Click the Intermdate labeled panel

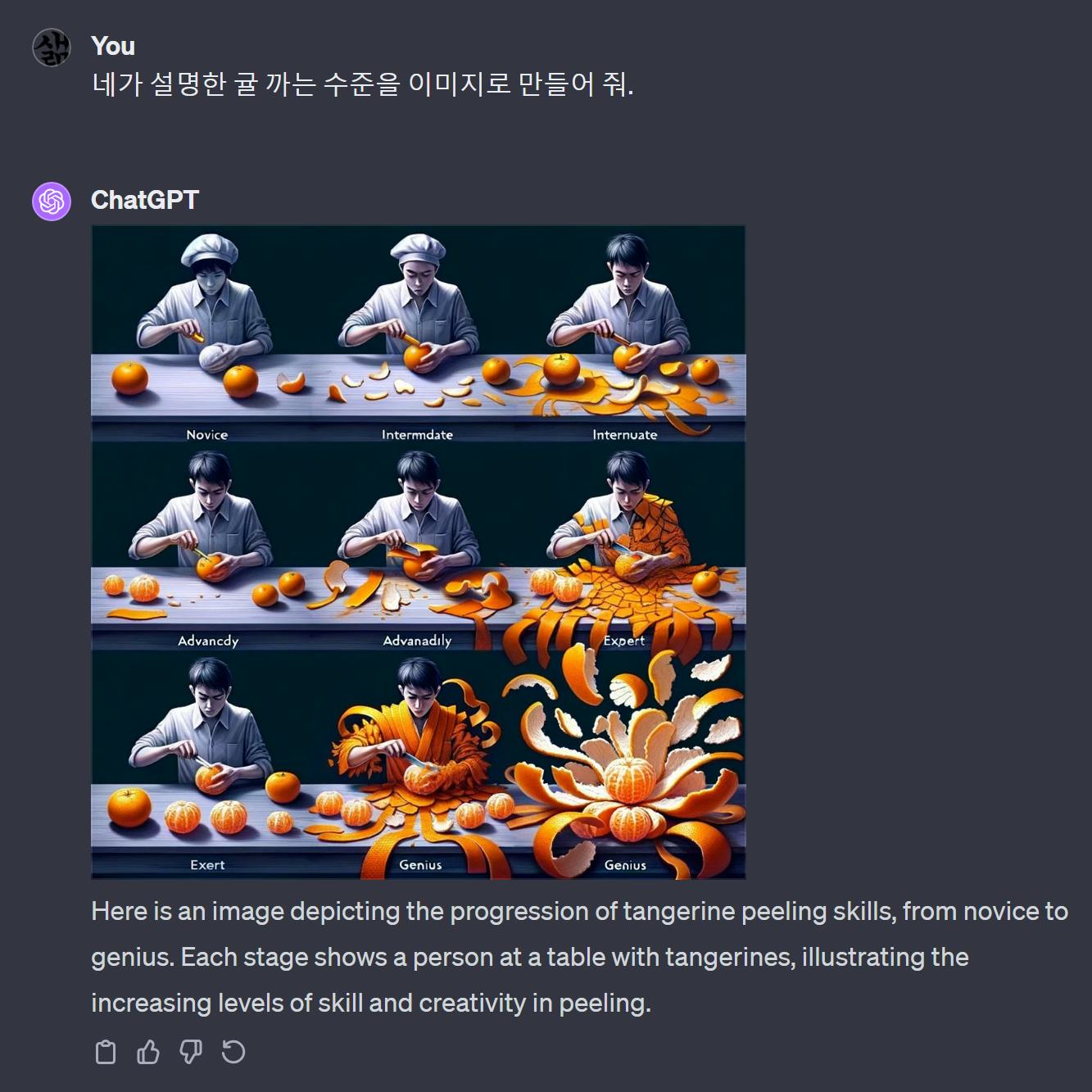pos(418,334)
